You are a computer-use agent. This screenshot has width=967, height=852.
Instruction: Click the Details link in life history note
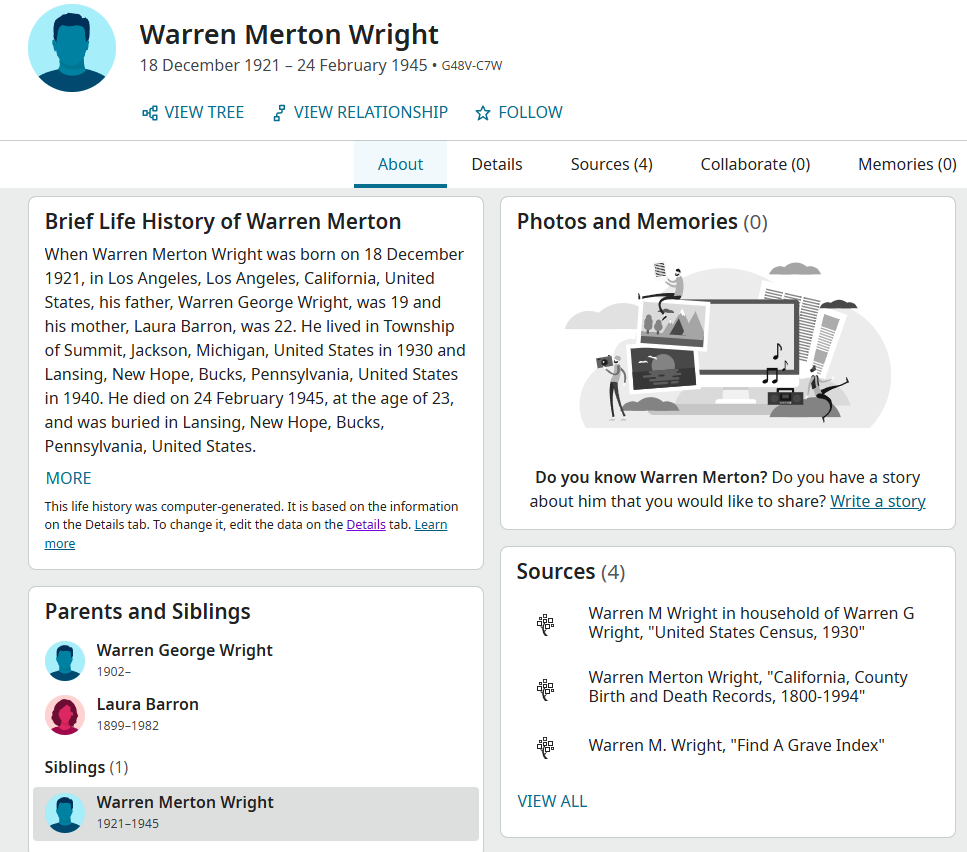(366, 525)
